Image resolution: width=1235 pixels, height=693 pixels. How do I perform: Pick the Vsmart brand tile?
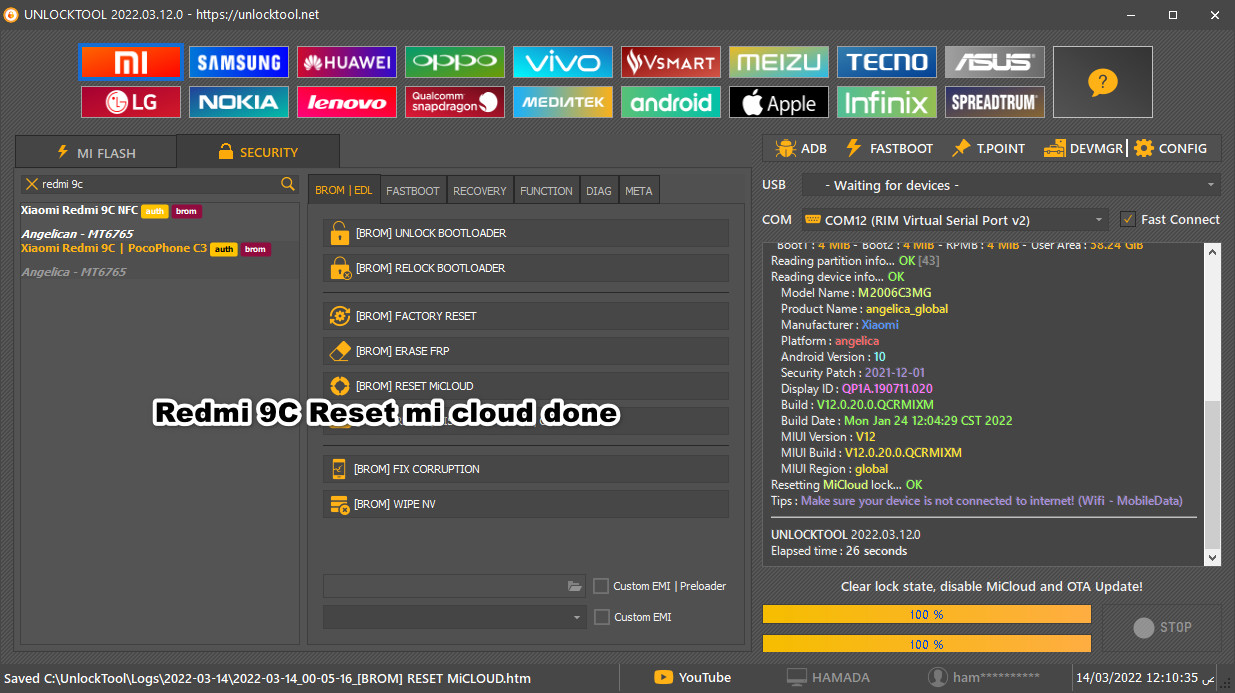pyautogui.click(x=671, y=62)
